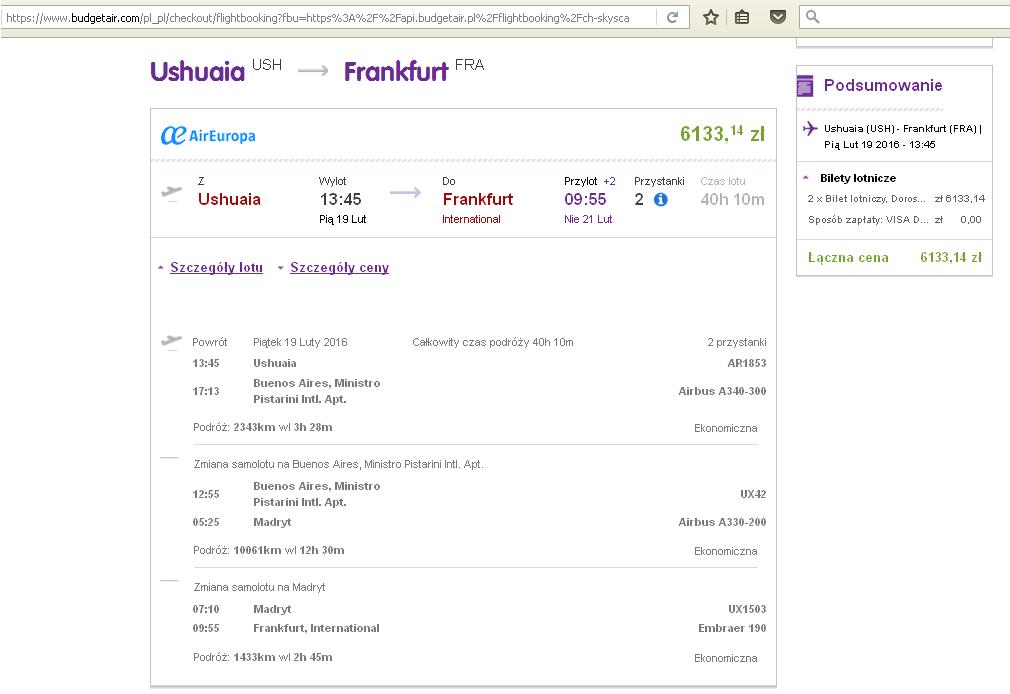Click the Embraer 190 aircraft text

[x=732, y=628]
